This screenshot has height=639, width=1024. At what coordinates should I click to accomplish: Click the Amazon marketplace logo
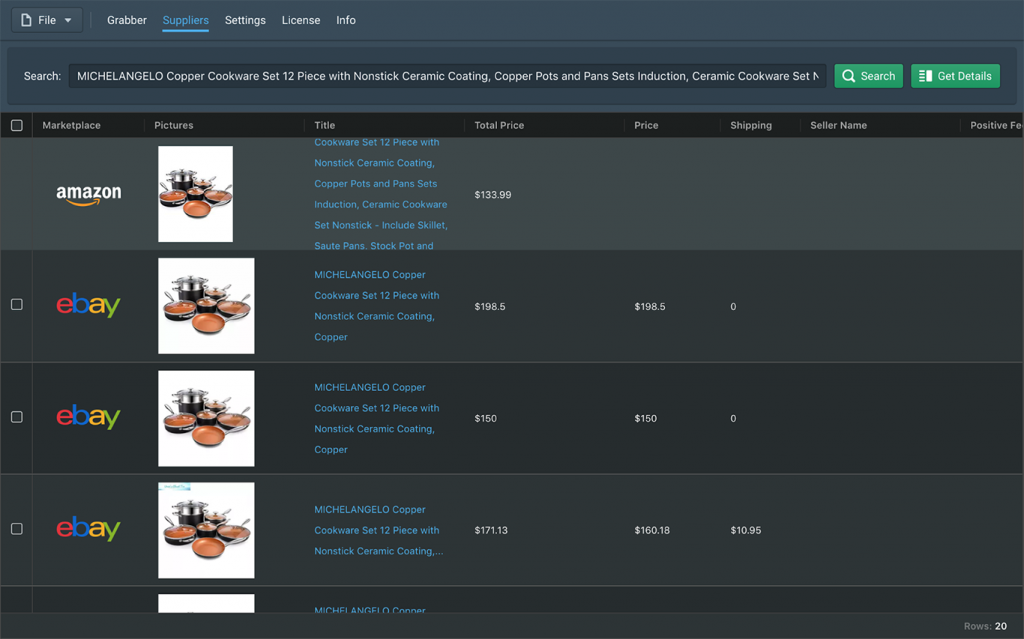pos(88,195)
